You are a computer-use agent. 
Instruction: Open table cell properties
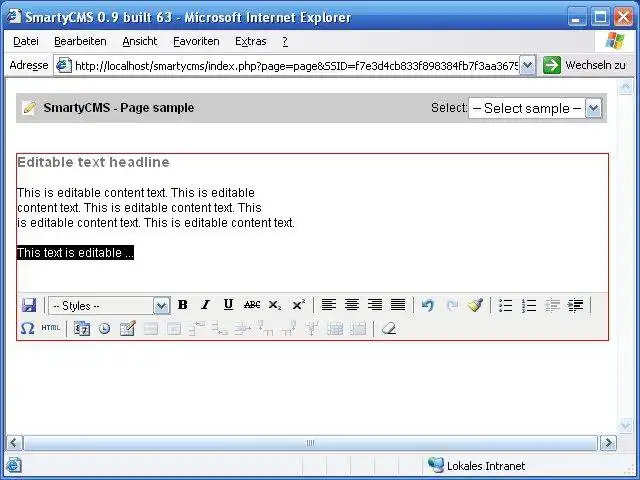pos(174,328)
